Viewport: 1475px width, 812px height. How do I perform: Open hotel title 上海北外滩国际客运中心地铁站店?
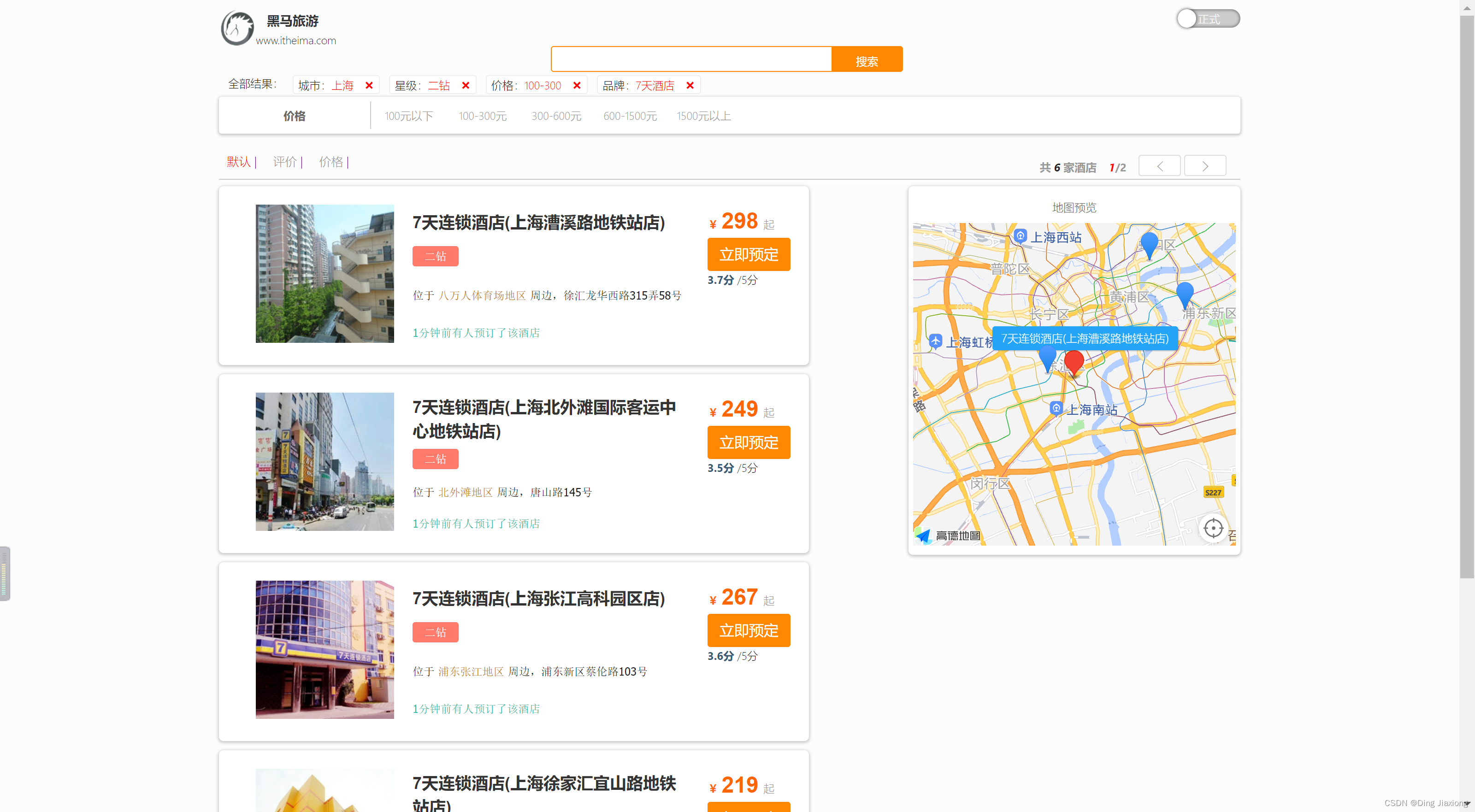pos(544,419)
